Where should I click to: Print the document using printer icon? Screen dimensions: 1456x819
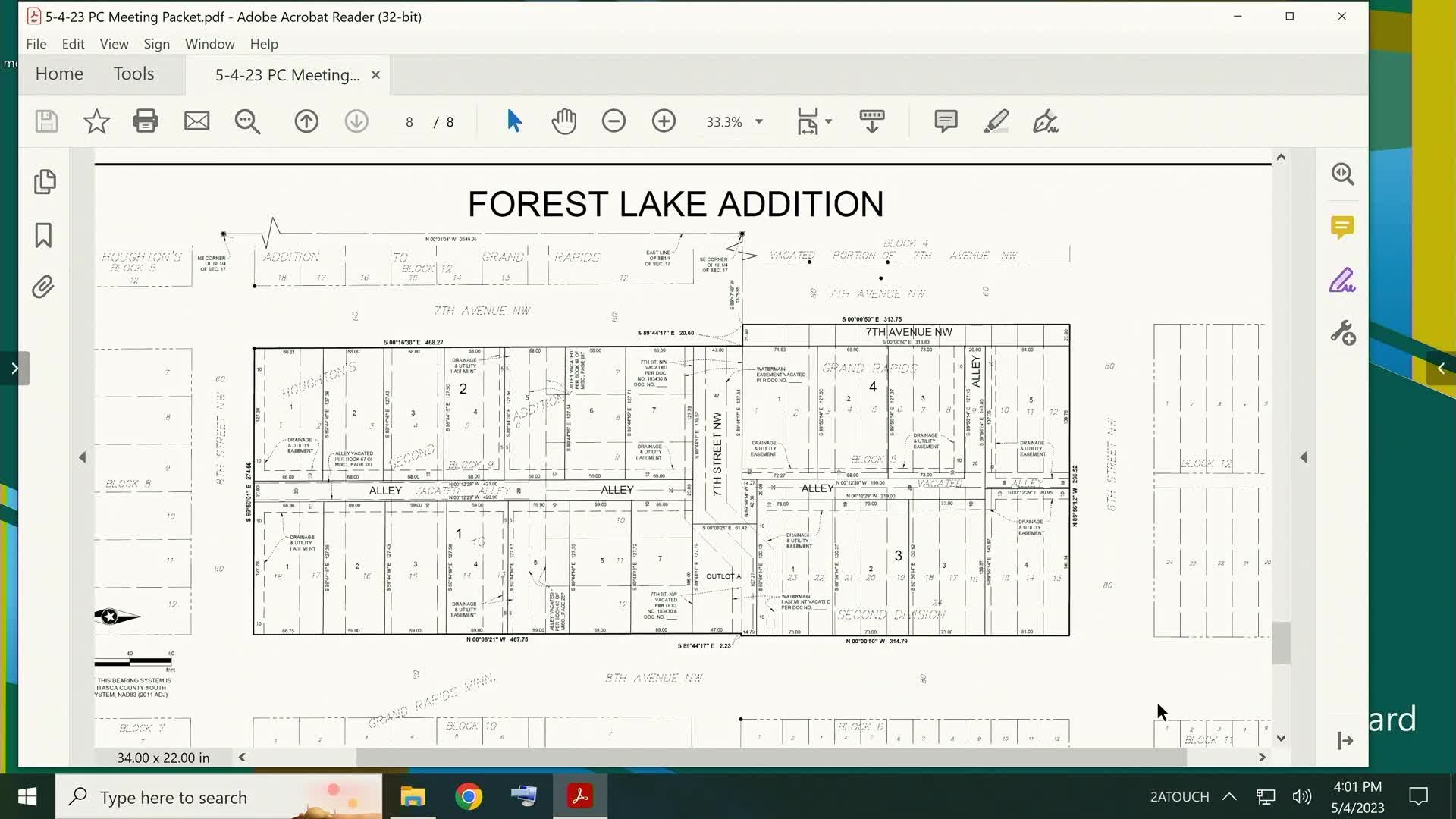tap(146, 121)
